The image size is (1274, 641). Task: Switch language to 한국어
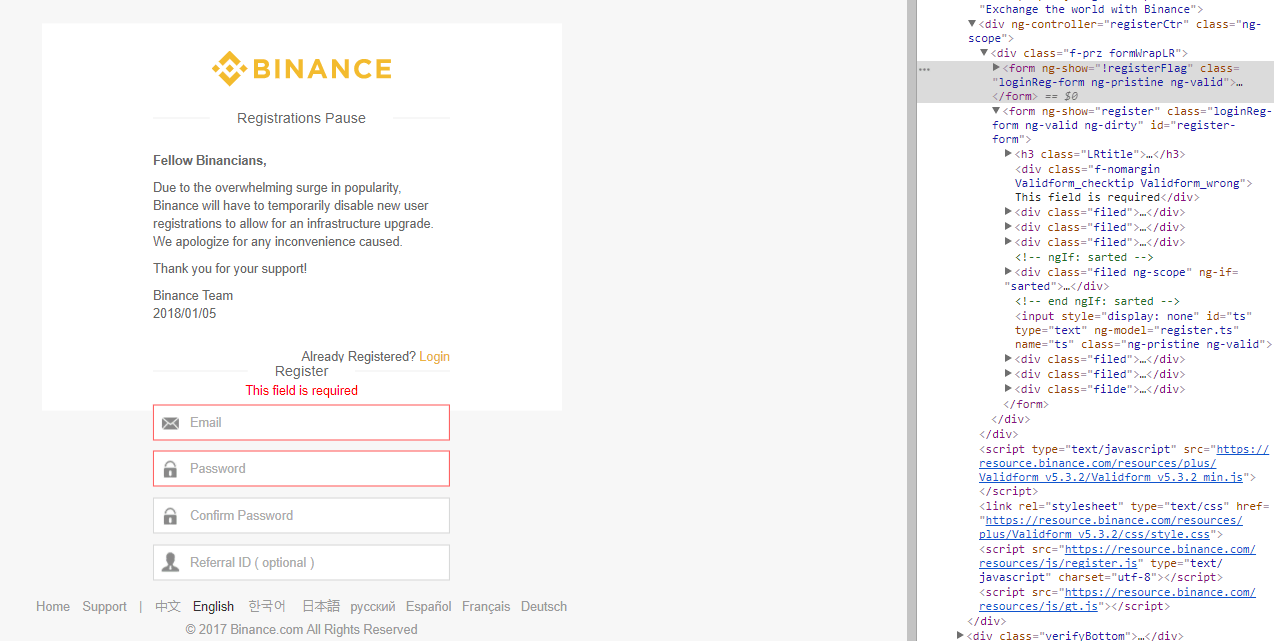(267, 606)
